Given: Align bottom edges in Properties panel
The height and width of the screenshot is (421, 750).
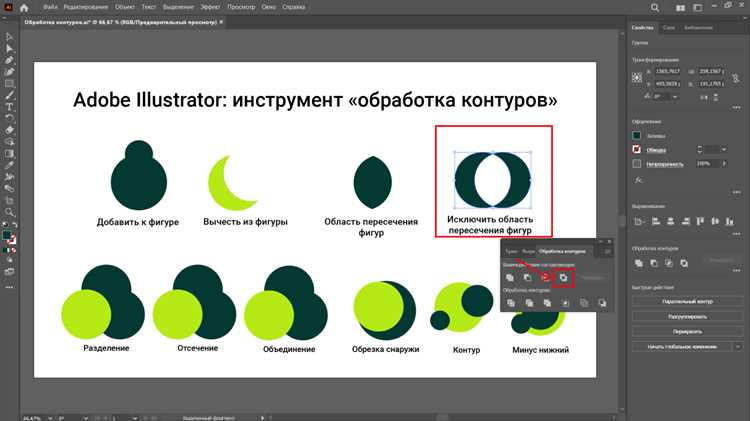Looking at the screenshot, I should pyautogui.click(x=729, y=222).
